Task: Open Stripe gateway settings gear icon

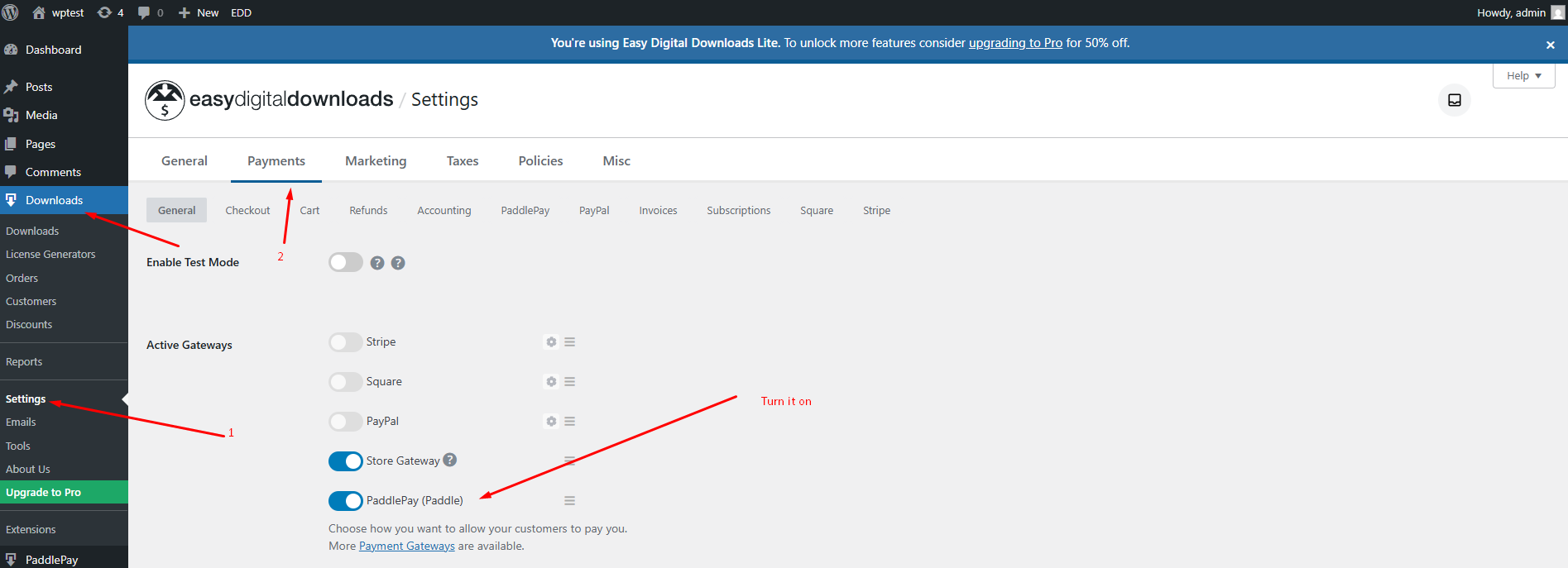Action: pos(551,342)
